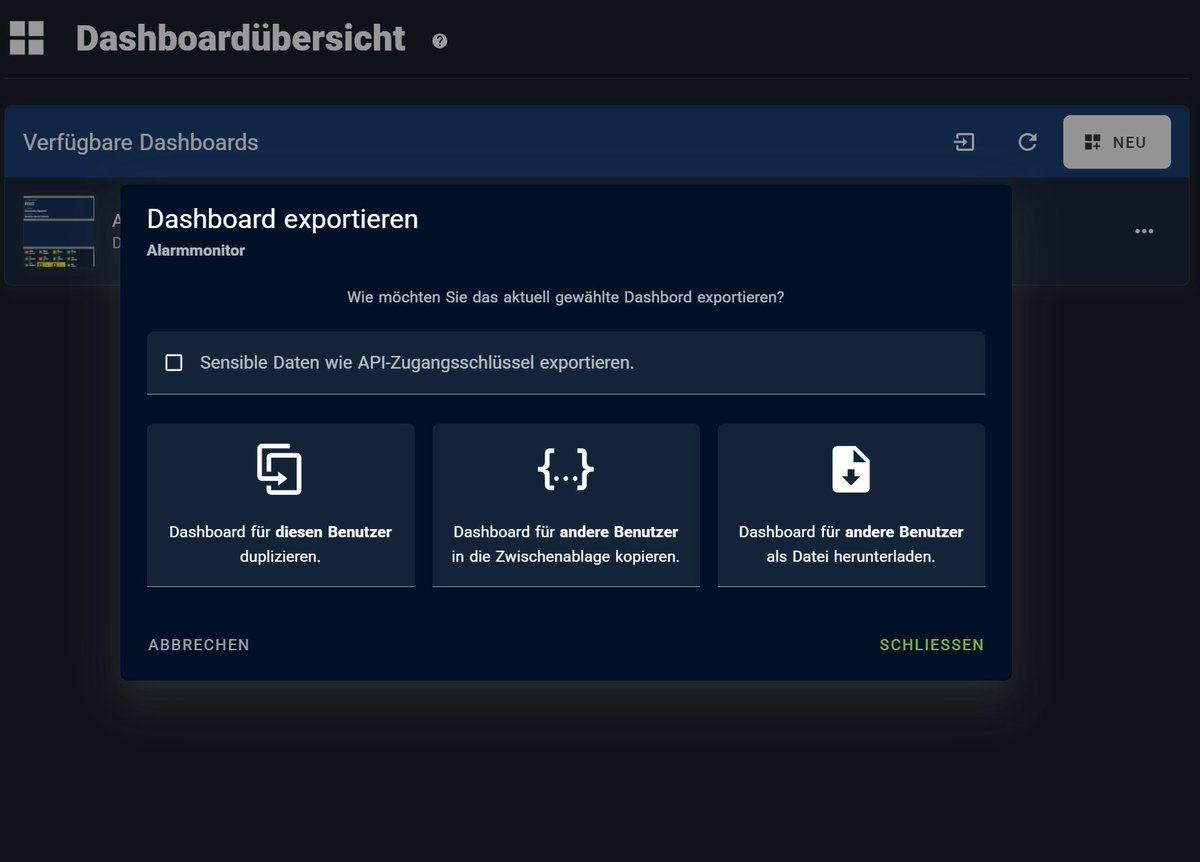Create a new dashboard with NEU button
The height and width of the screenshot is (862, 1200).
tap(1117, 142)
